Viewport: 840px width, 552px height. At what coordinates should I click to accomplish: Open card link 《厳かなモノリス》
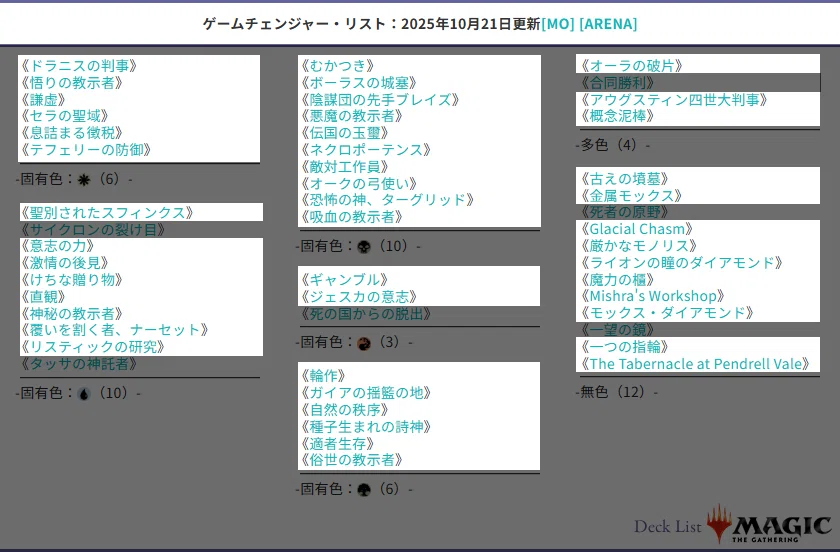pyautogui.click(x=639, y=246)
